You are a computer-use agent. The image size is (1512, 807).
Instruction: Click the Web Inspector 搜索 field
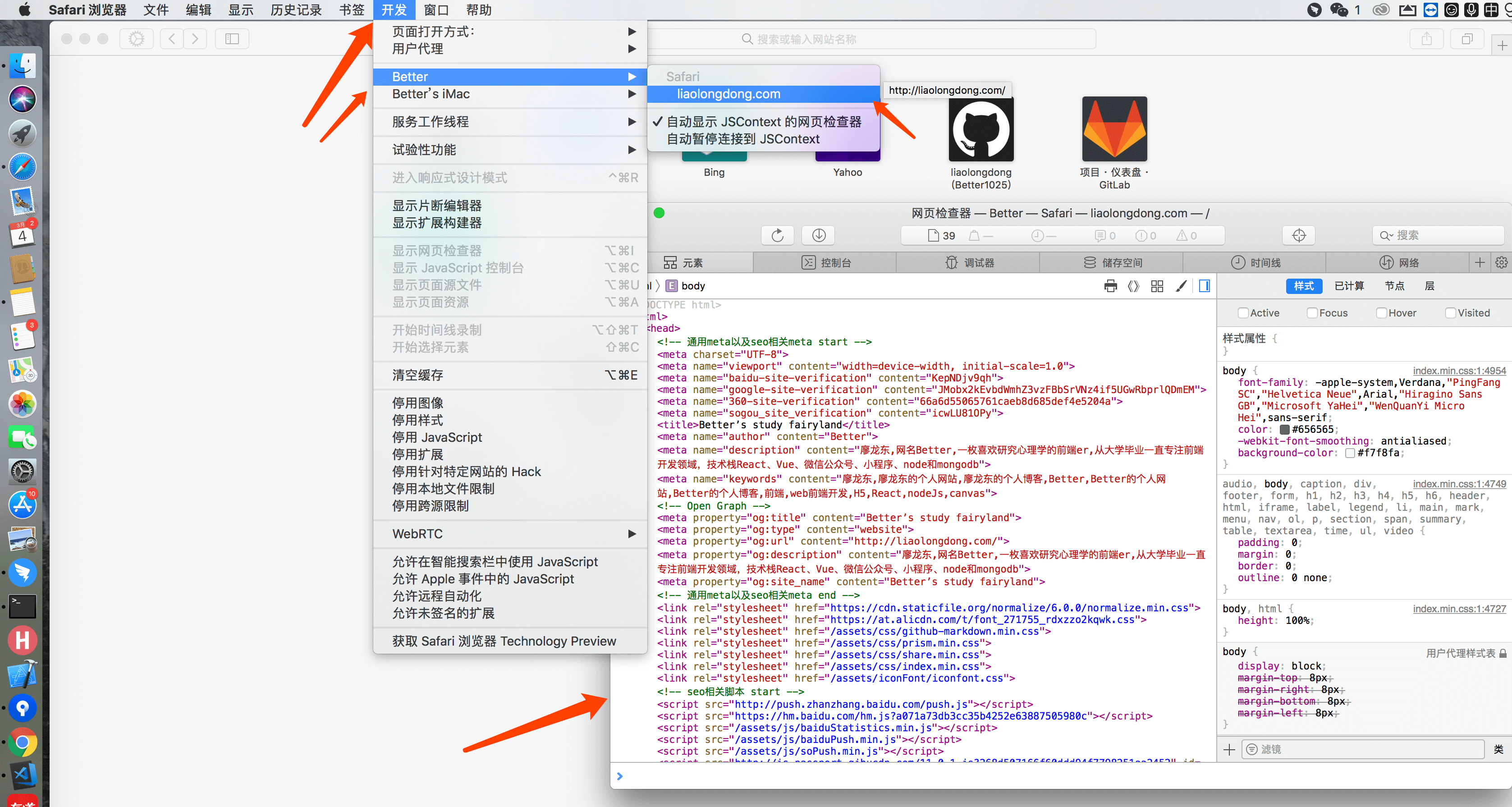point(1438,235)
